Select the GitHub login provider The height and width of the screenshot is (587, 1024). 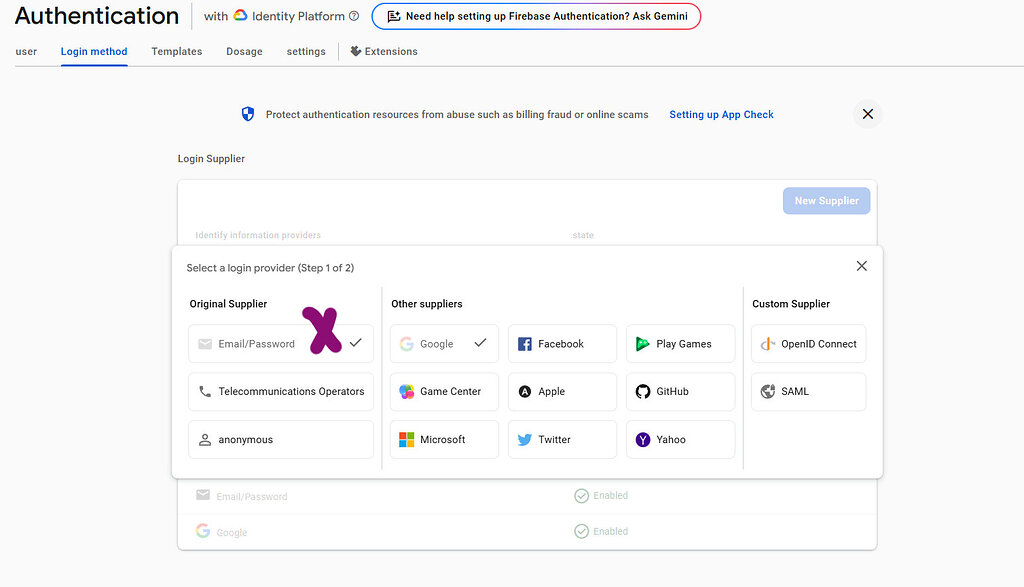tap(680, 391)
